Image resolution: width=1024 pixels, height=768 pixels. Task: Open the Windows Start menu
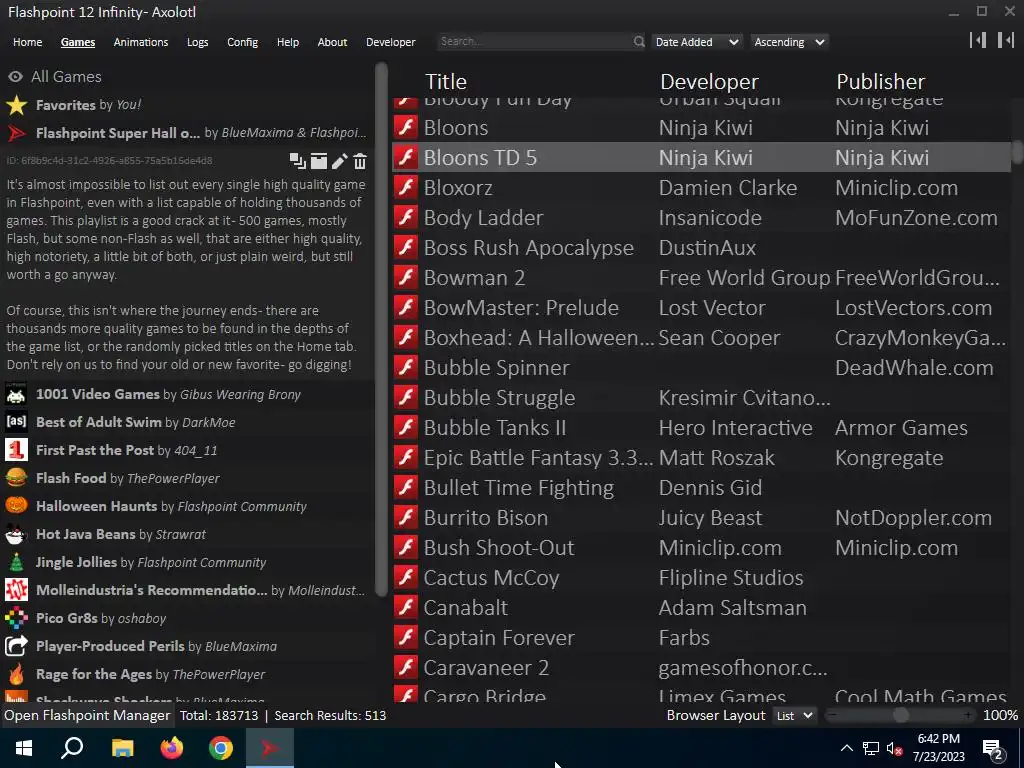pyautogui.click(x=24, y=748)
